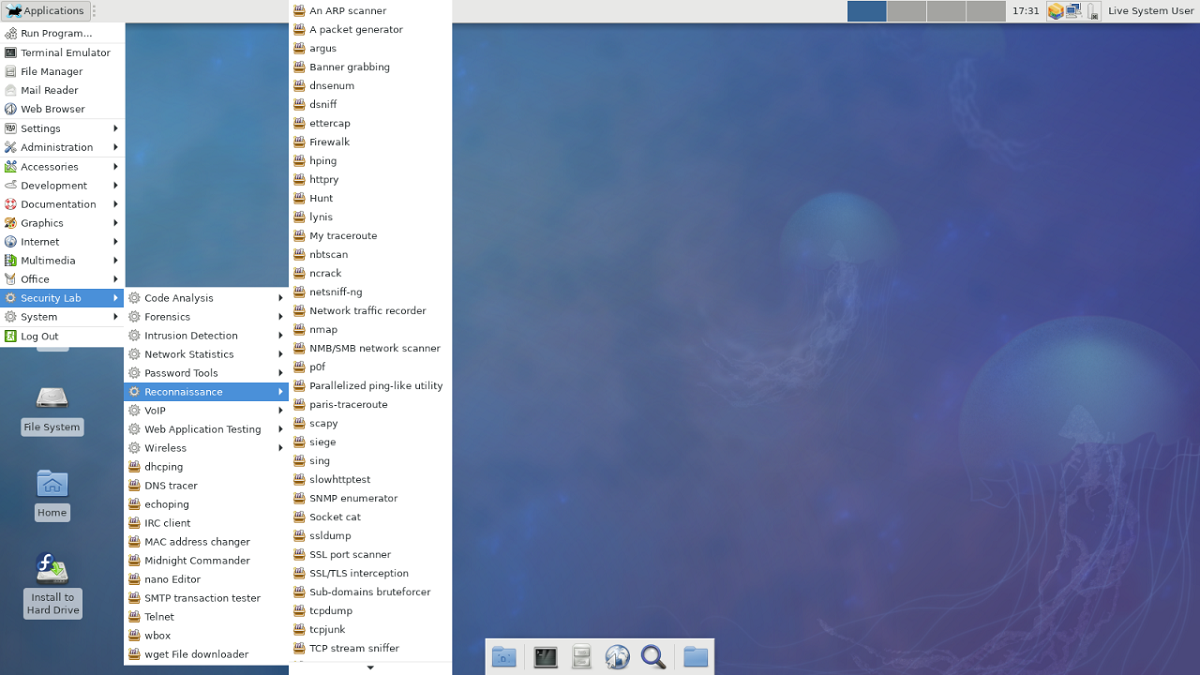Select the Security Lab menu entry
The height and width of the screenshot is (675, 1200).
coord(62,298)
